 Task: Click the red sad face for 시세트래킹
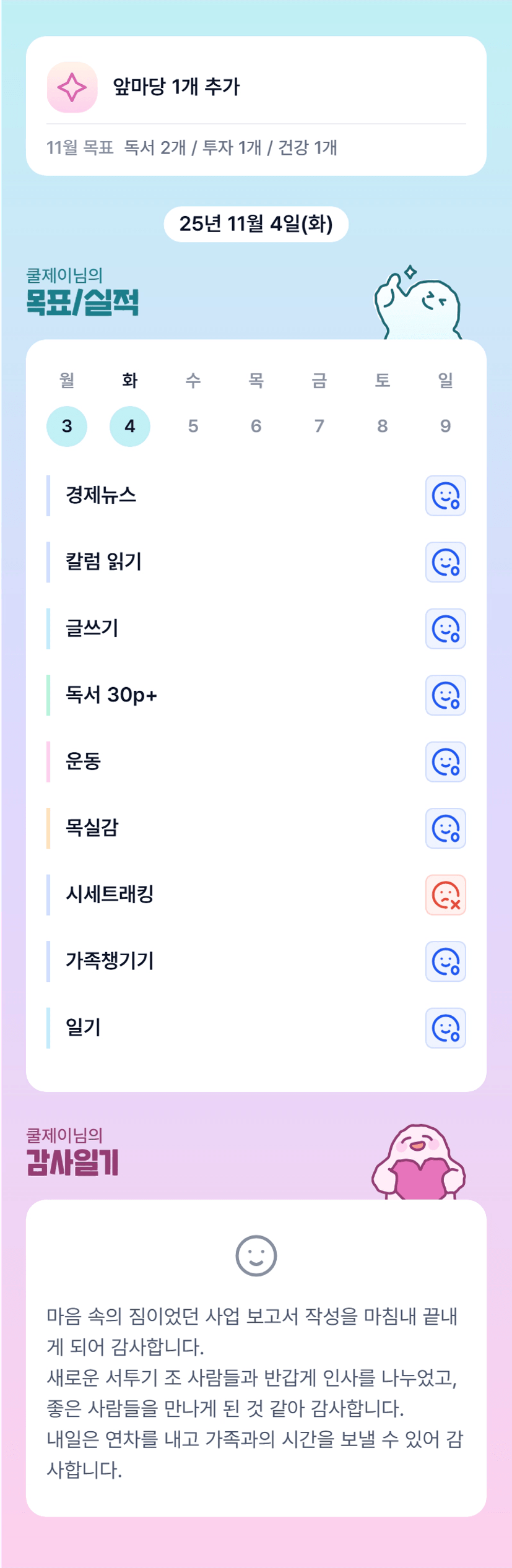click(445, 895)
